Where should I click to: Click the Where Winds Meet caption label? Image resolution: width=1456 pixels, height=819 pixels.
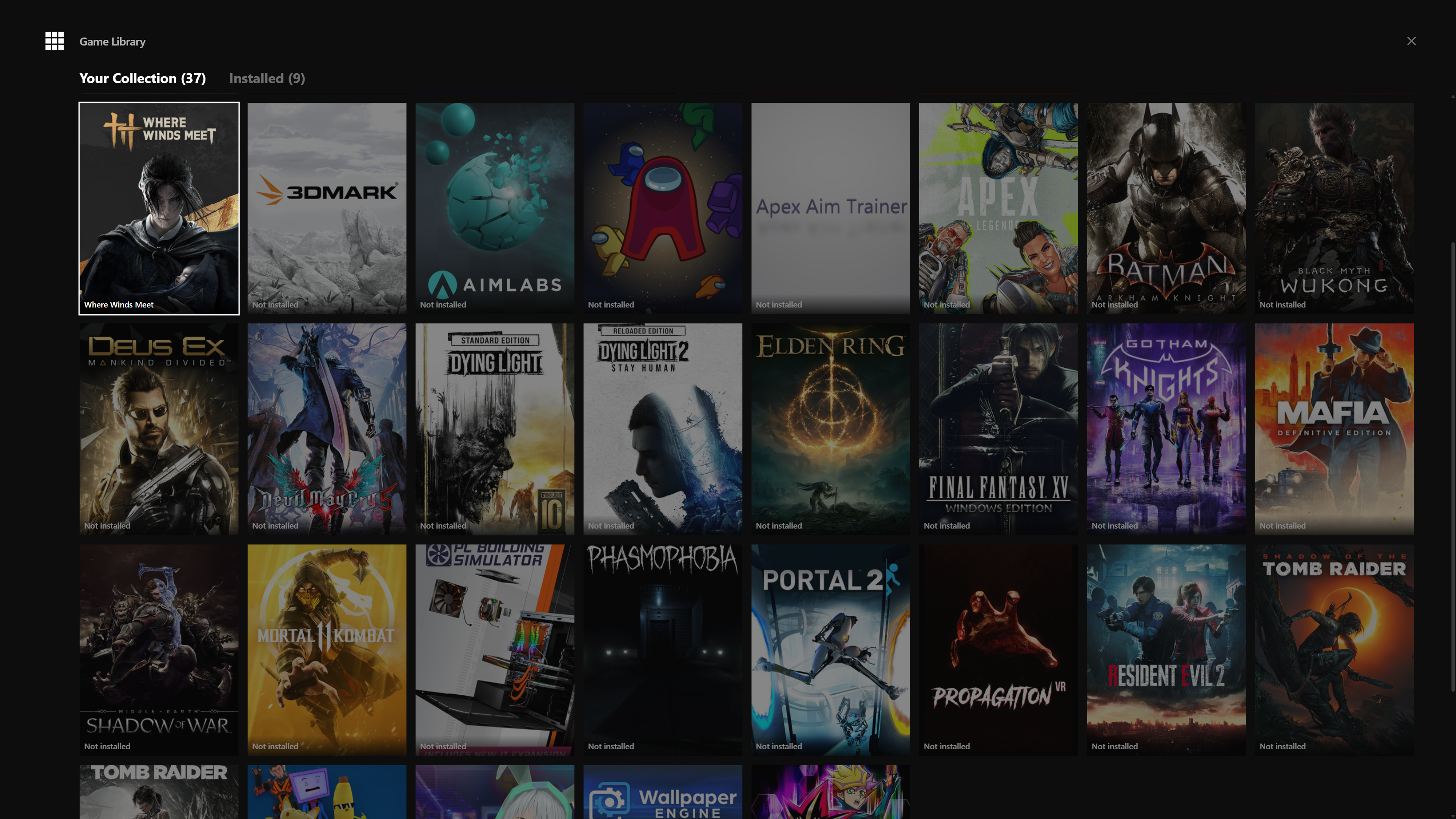coord(119,304)
